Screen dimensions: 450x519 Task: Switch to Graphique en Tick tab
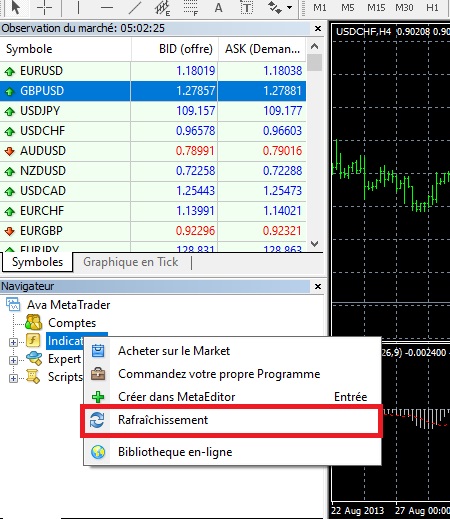131,262
